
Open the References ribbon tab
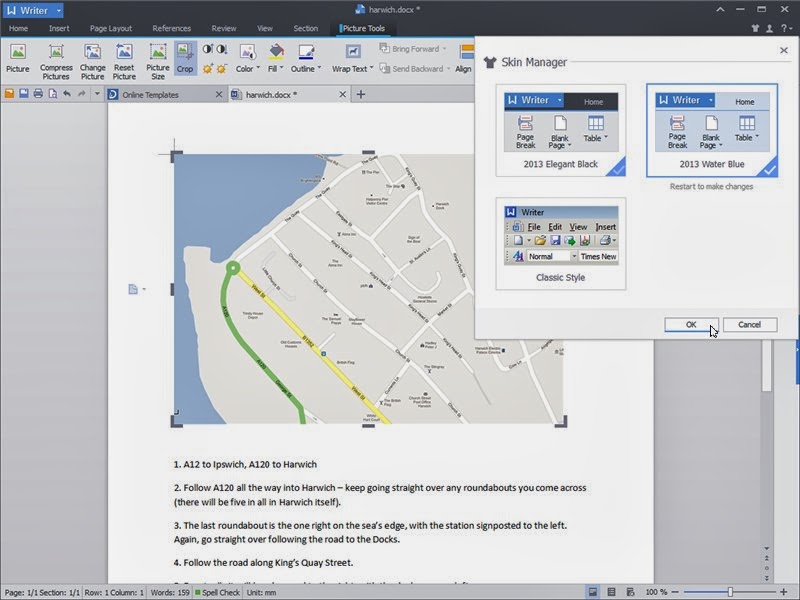[x=171, y=29]
